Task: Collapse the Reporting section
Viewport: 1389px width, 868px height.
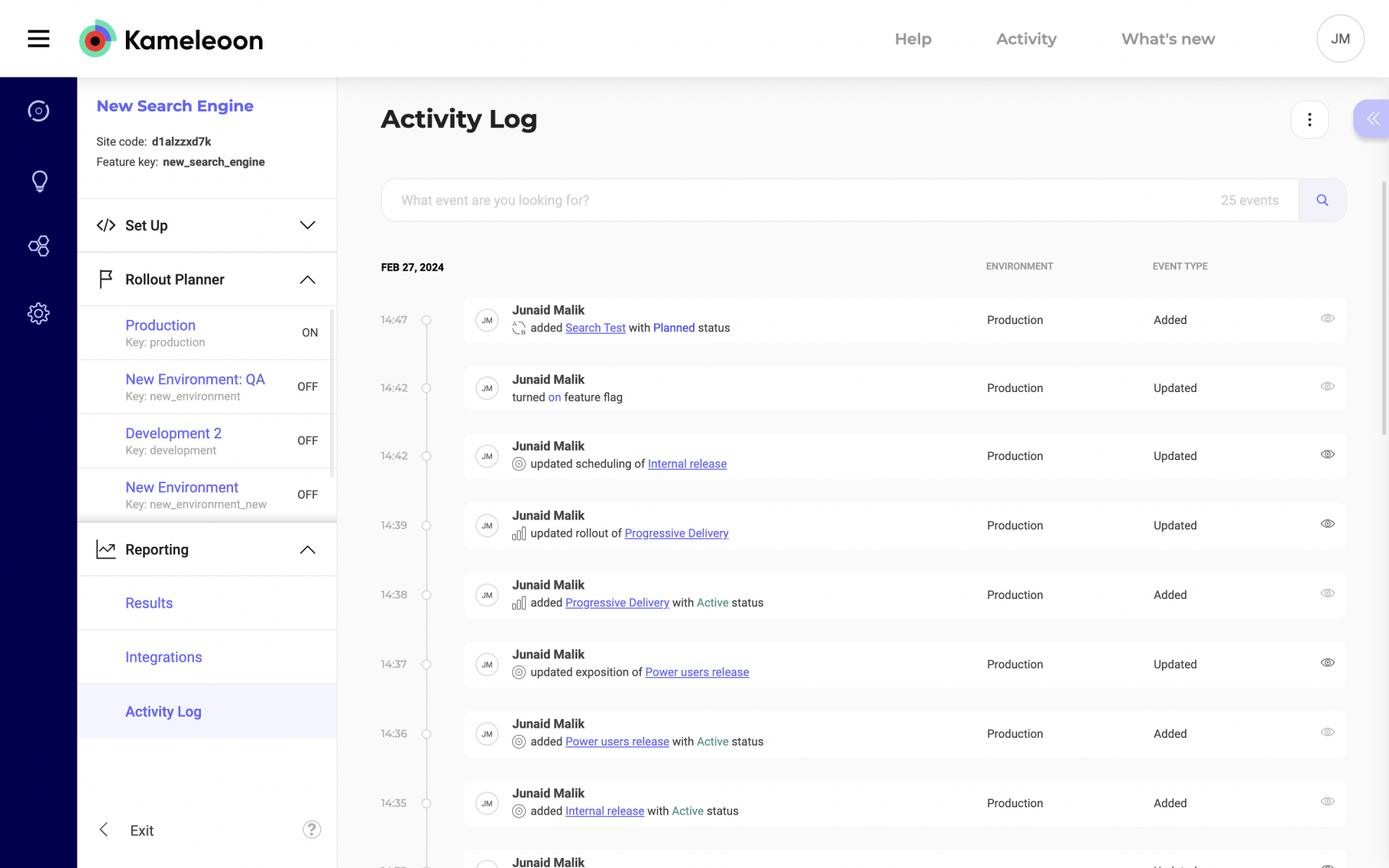Action: click(x=307, y=550)
